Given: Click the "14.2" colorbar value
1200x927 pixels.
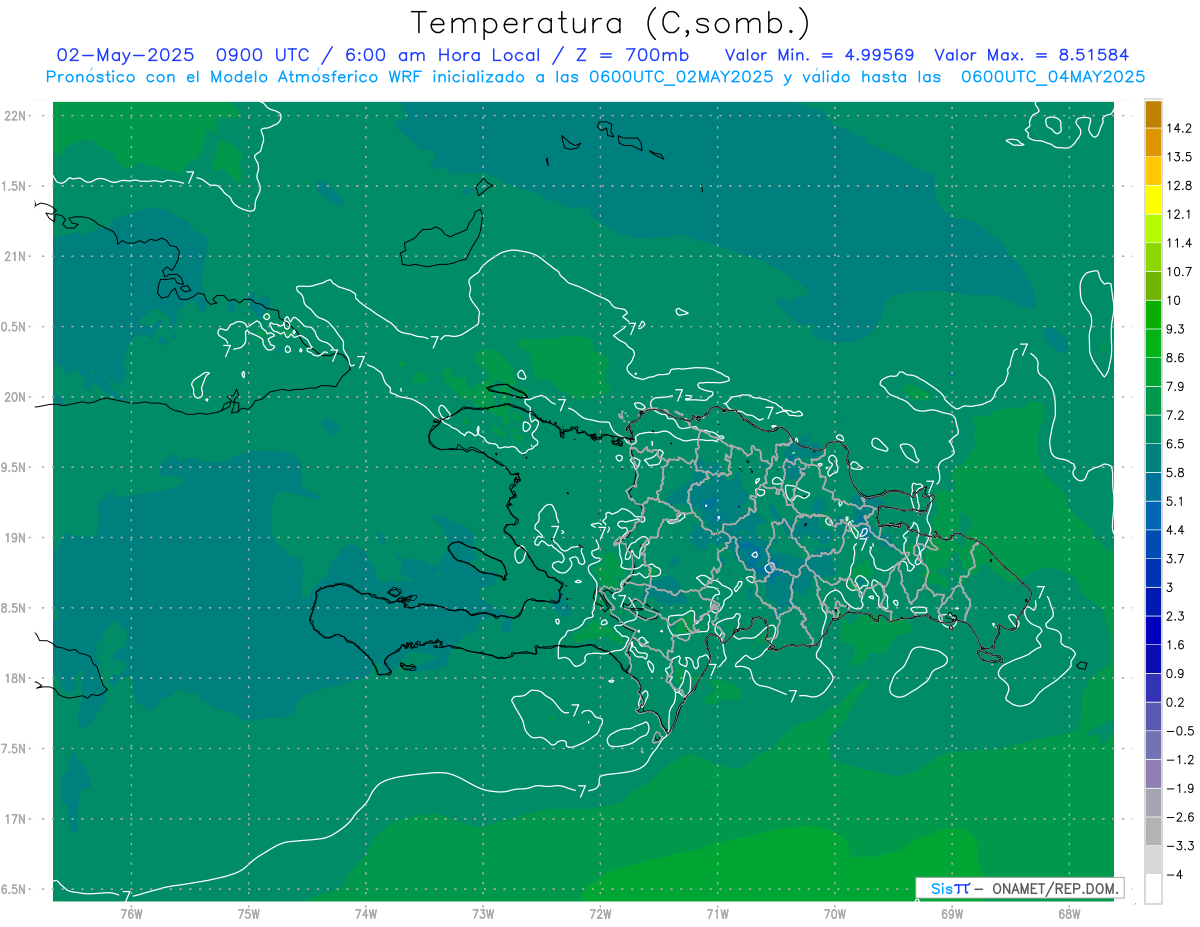Looking at the screenshot, I should coord(1179,128).
